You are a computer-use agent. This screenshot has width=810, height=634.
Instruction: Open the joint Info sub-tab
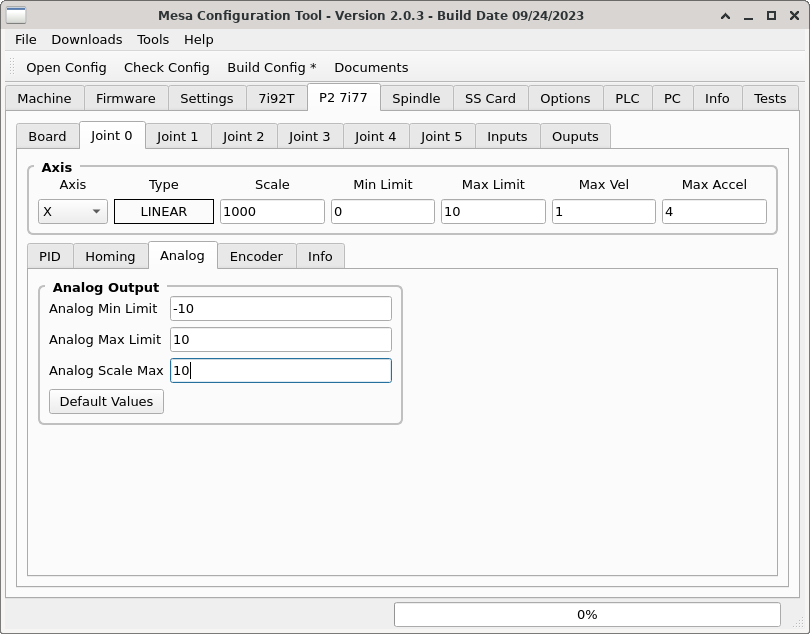[x=320, y=256]
